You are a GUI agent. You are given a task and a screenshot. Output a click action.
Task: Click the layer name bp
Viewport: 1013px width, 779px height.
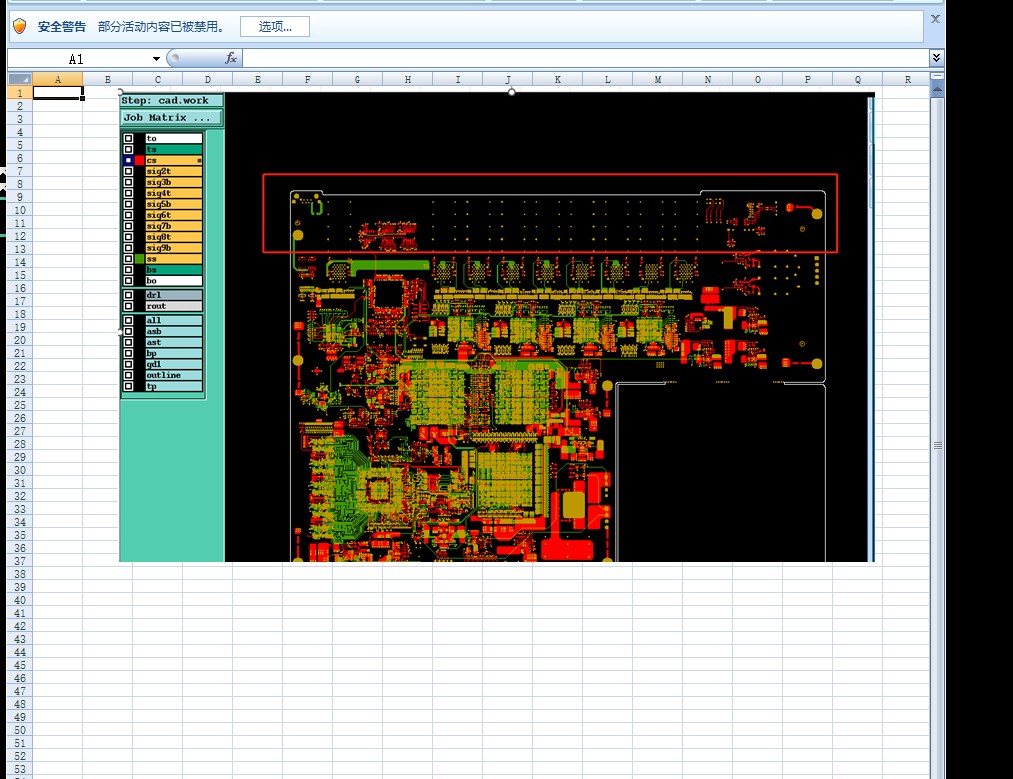(x=174, y=353)
